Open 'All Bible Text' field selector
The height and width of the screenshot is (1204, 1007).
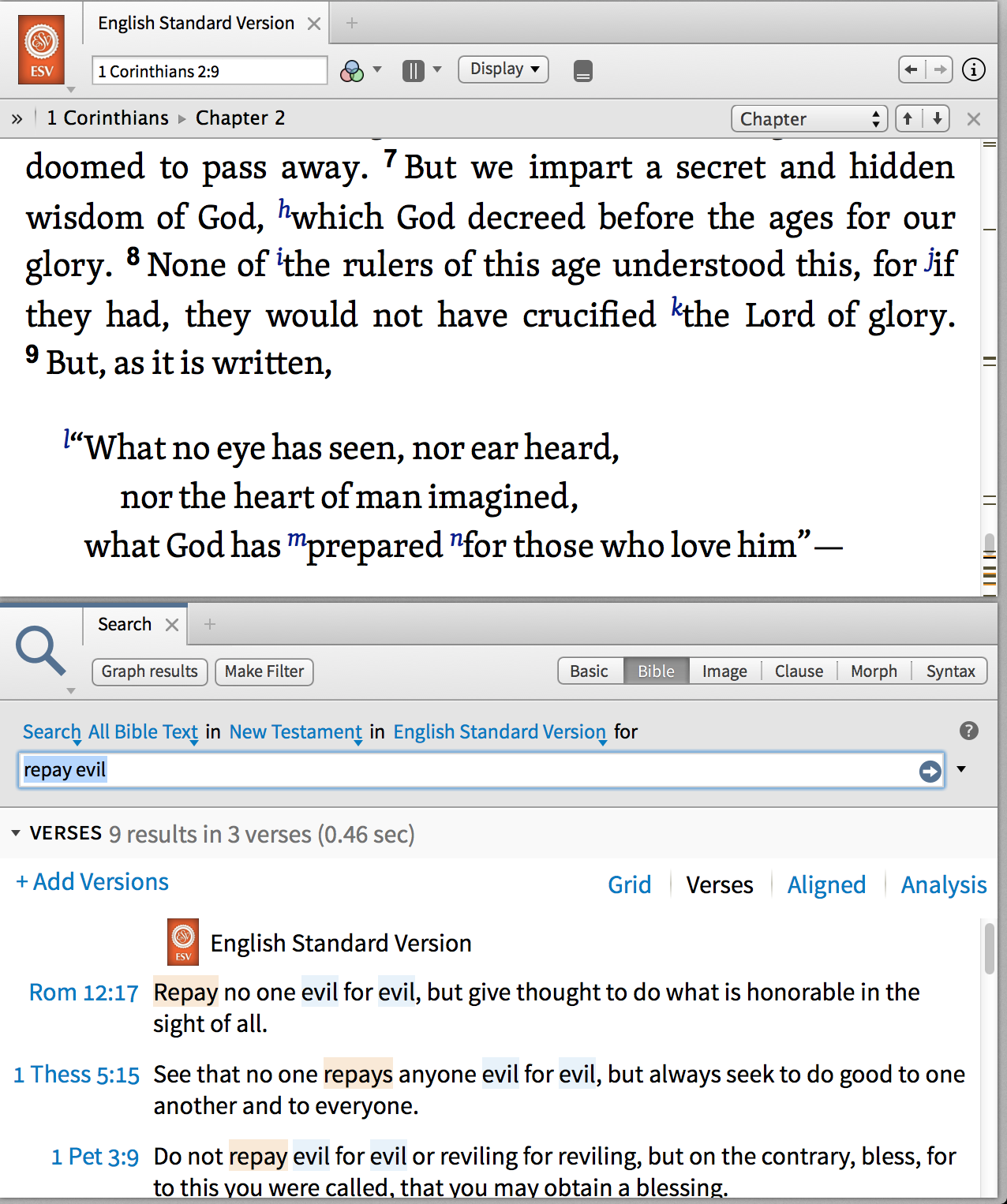tap(143, 732)
